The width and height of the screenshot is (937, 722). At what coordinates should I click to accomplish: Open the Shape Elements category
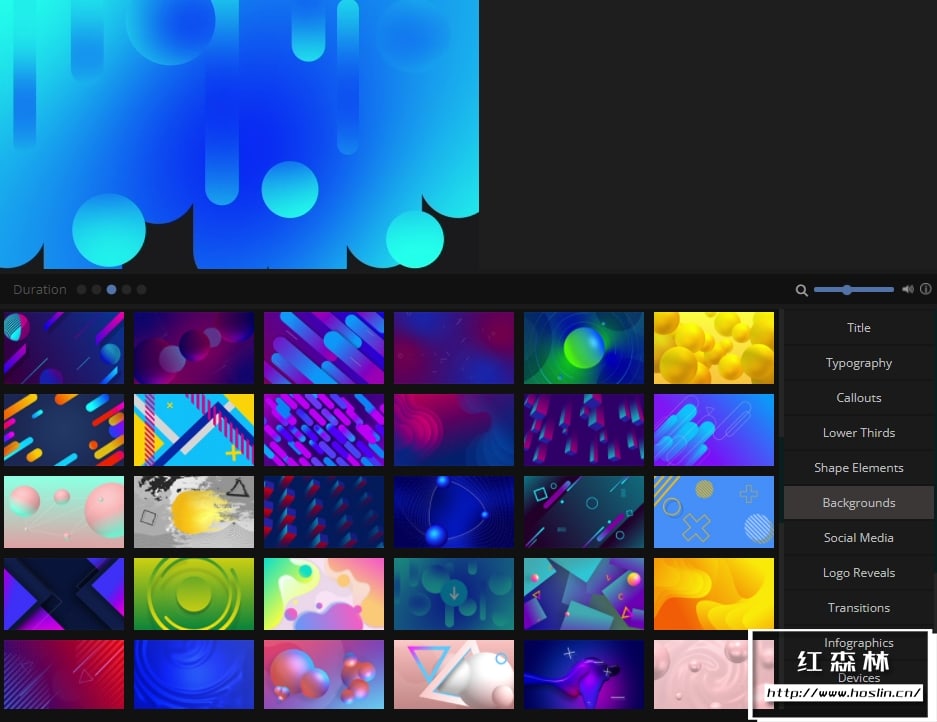(x=858, y=467)
